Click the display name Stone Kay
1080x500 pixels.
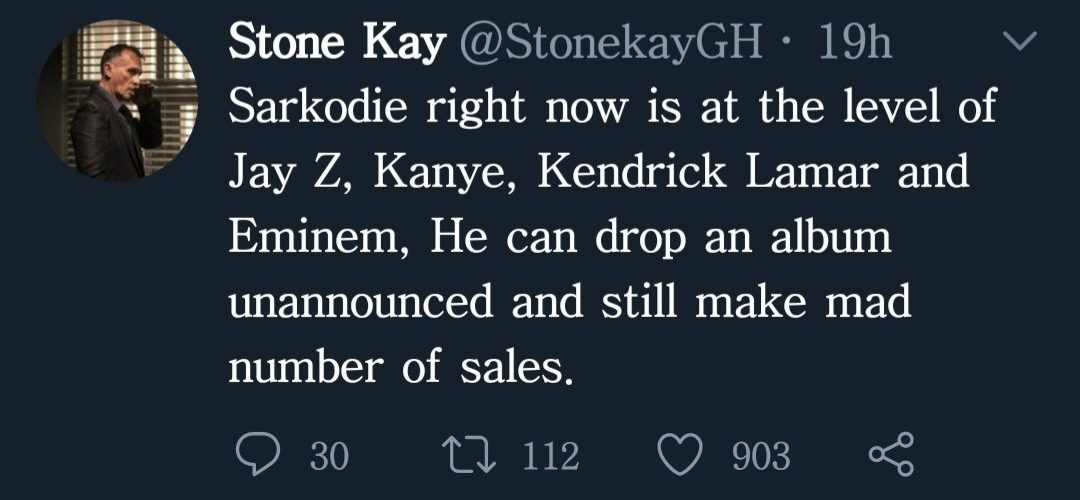click(x=336, y=43)
